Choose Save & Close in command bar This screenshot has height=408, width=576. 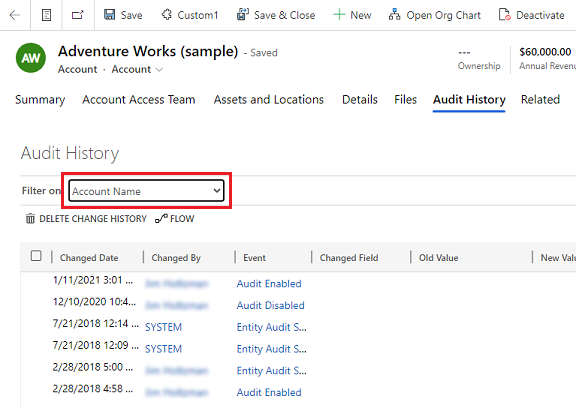(276, 15)
